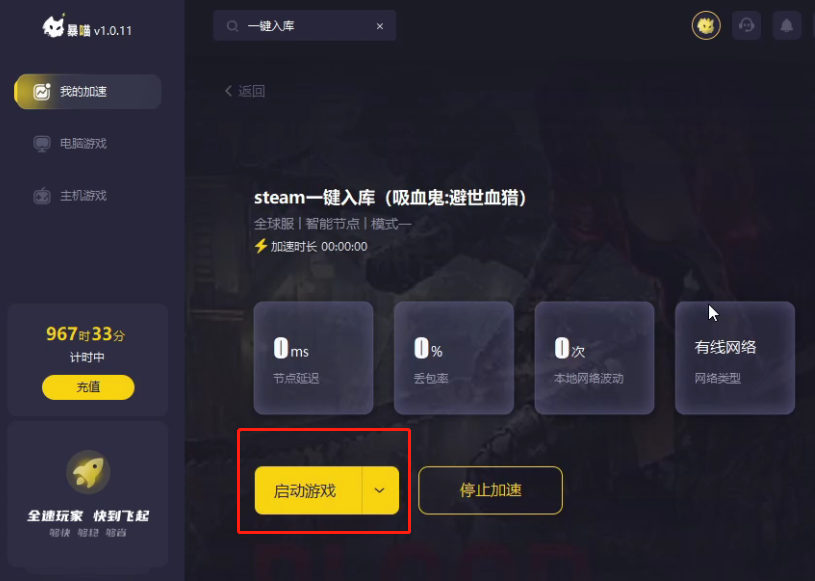815x581 pixels.
Task: Click the 暴喵 cat logo icon
Action: [x=53, y=26]
